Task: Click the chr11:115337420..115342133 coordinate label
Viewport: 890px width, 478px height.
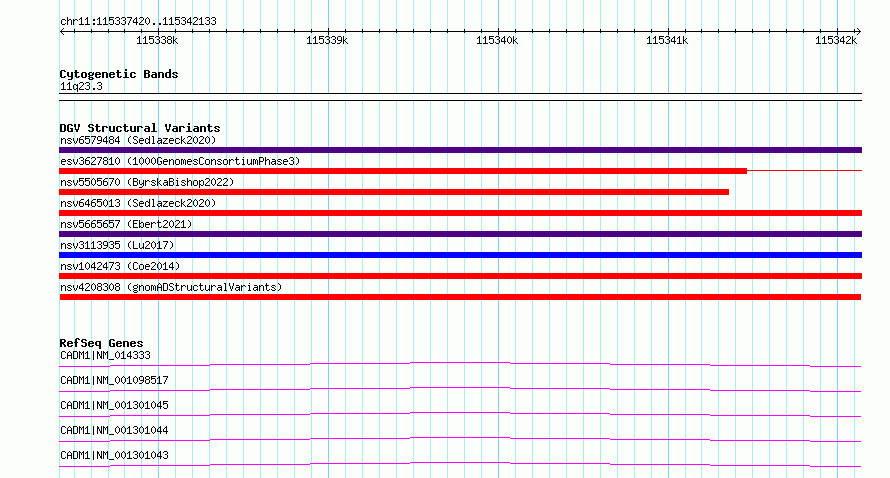Action: pos(138,21)
